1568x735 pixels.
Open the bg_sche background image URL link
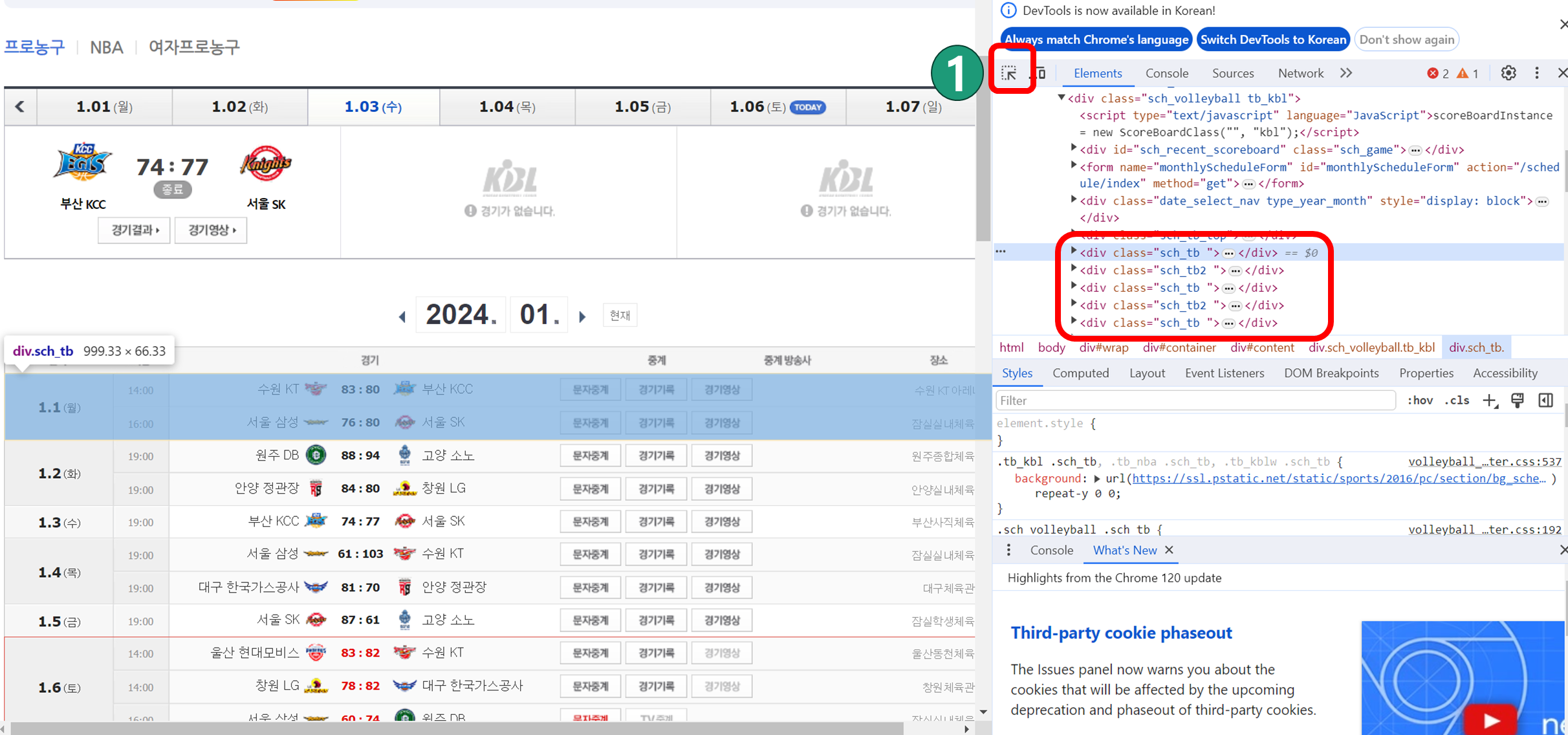click(1338, 478)
